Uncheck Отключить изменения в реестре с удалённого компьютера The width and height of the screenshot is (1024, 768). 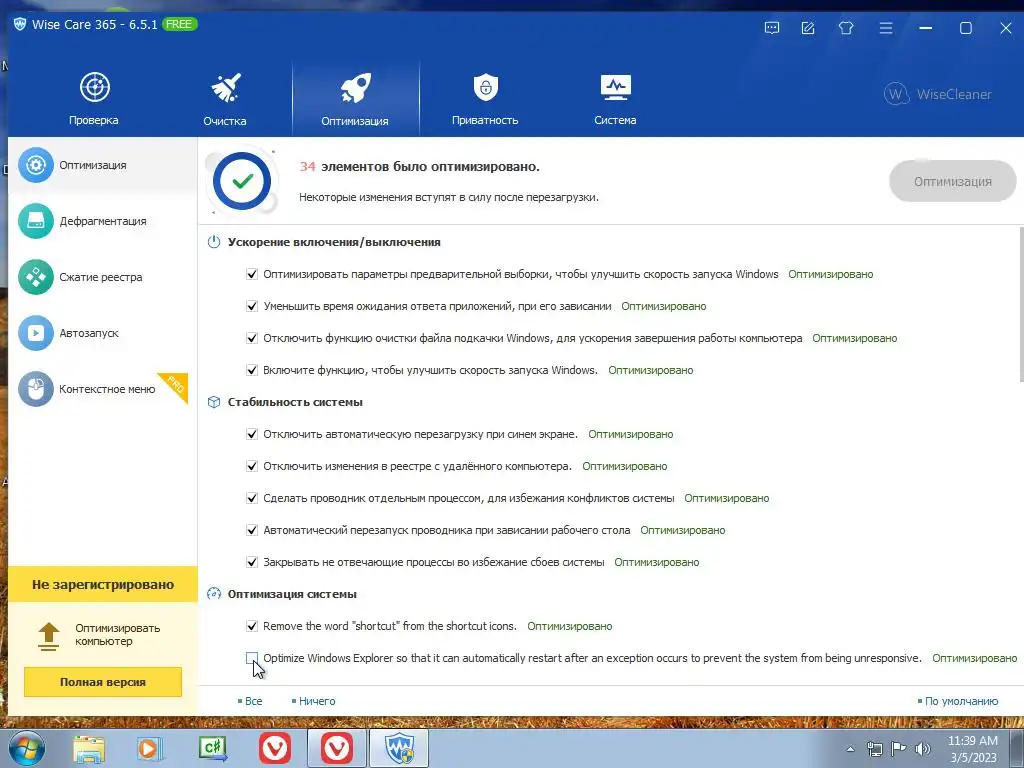coord(252,466)
